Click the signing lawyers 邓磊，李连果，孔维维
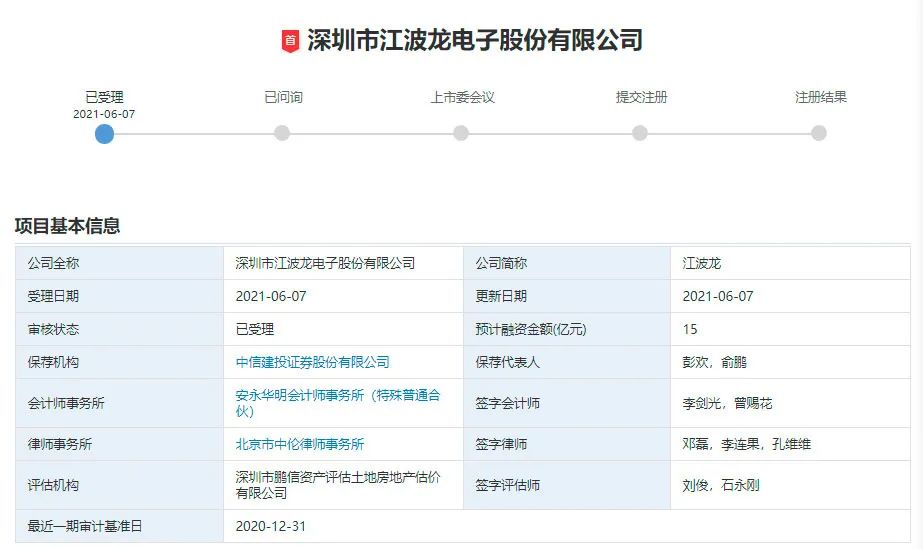The width and height of the screenshot is (923, 549). 747,444
